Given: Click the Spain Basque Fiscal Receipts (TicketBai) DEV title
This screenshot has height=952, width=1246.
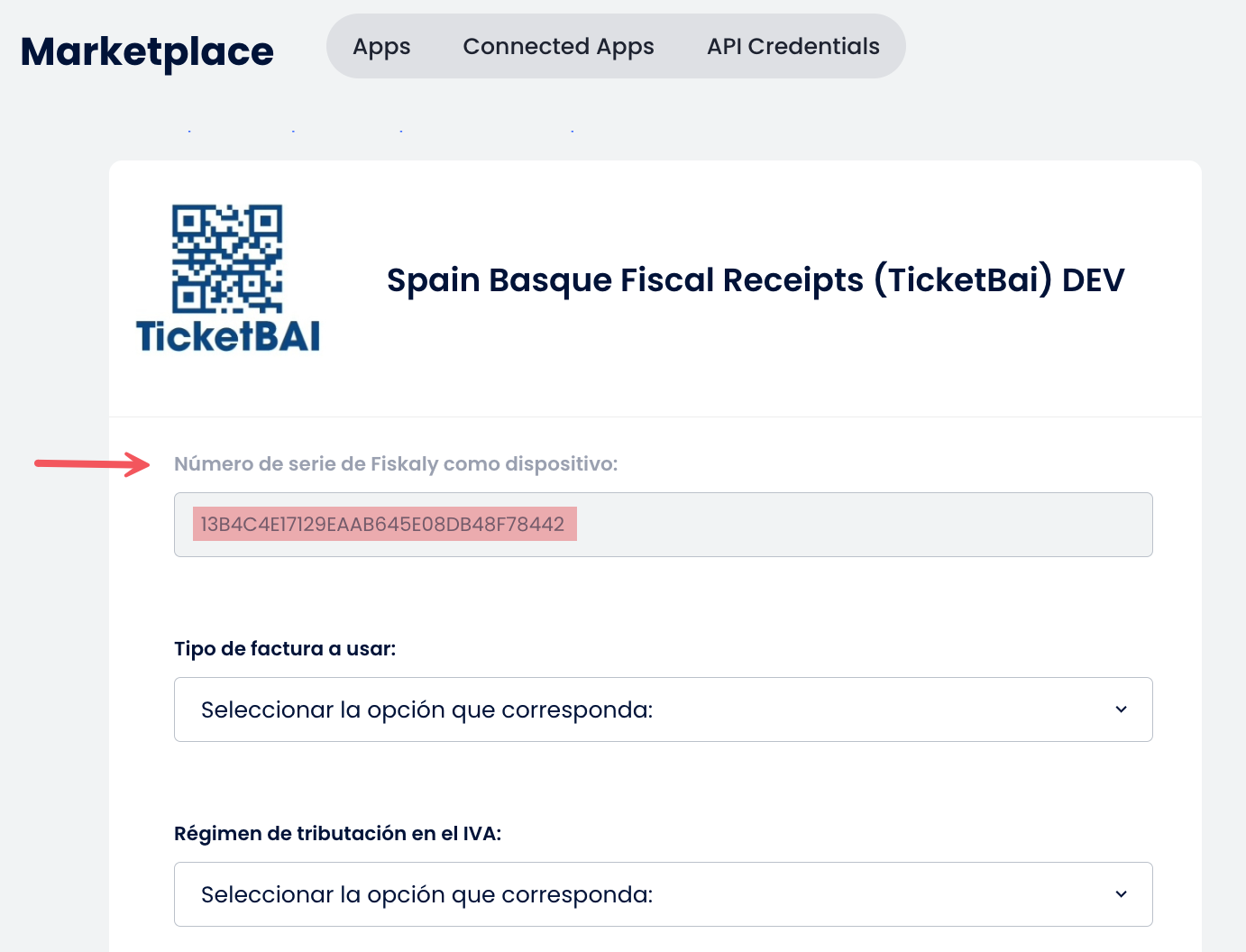Looking at the screenshot, I should (x=756, y=280).
